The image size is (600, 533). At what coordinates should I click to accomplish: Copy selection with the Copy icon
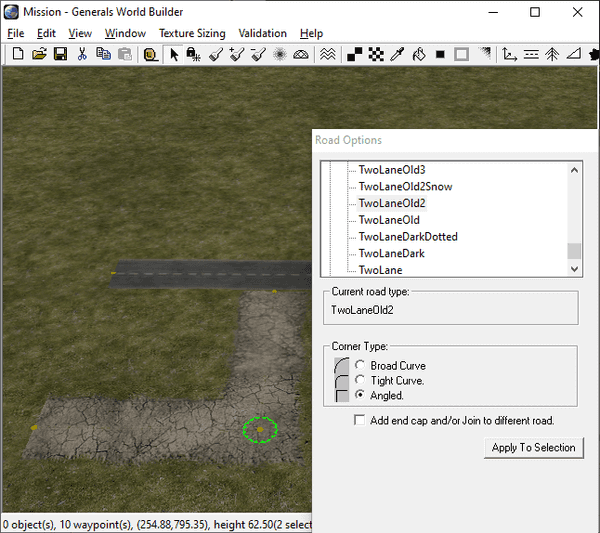[x=103, y=54]
